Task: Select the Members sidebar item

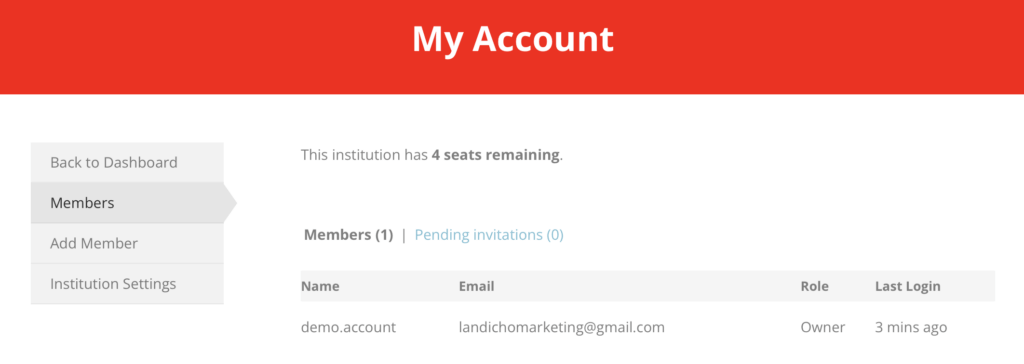Action: click(x=127, y=203)
